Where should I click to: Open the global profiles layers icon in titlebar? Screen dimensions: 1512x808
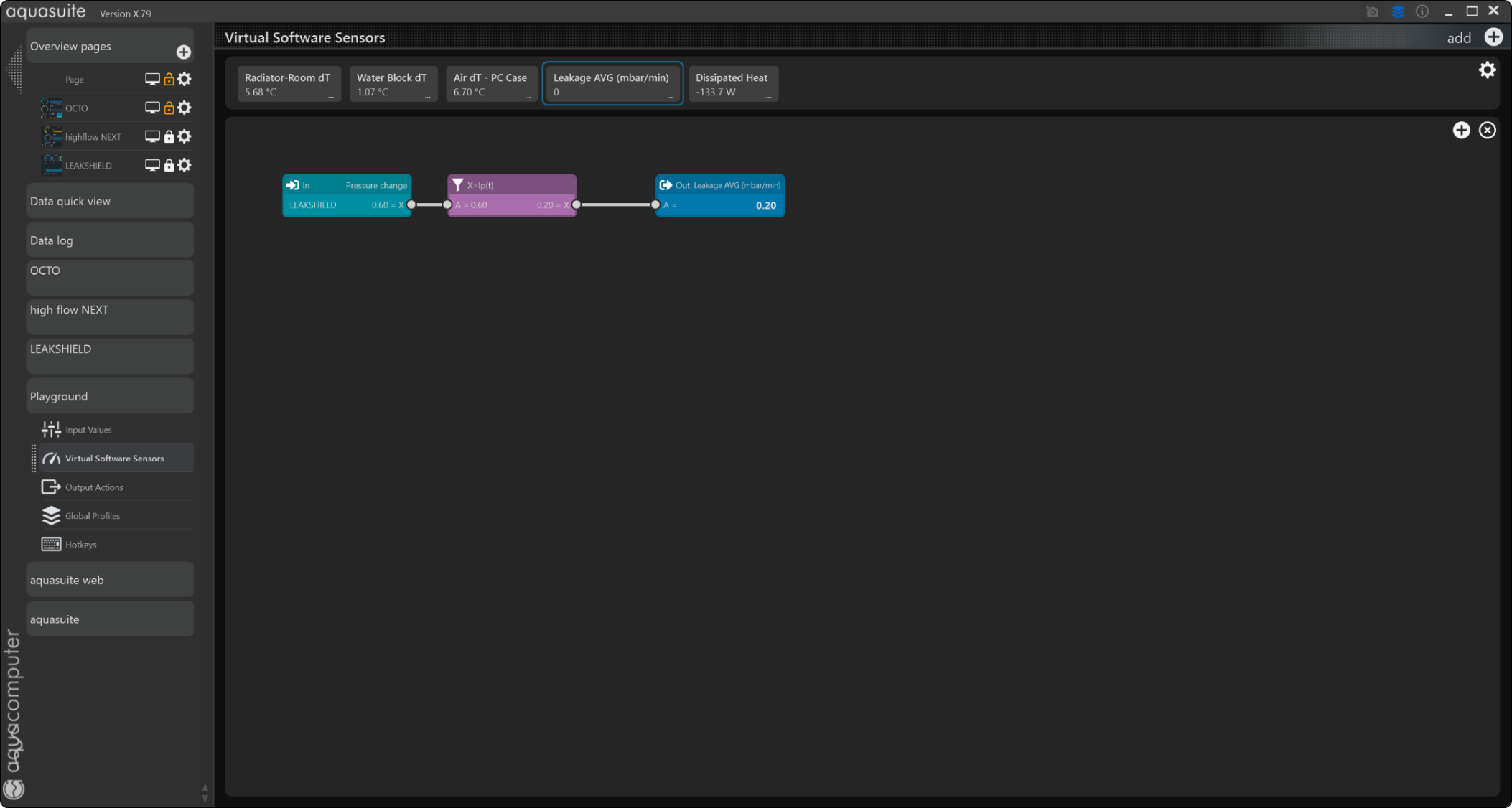point(1397,11)
